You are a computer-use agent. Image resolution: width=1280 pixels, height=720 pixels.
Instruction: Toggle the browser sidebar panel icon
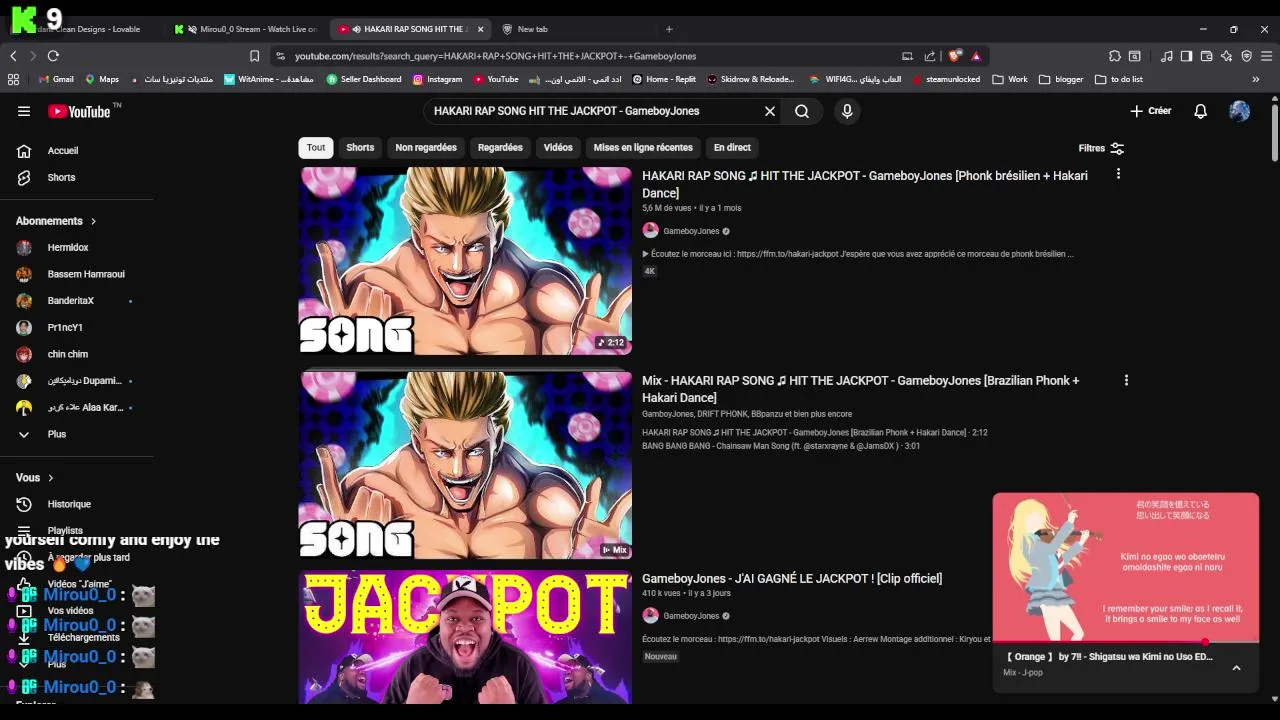(1186, 56)
